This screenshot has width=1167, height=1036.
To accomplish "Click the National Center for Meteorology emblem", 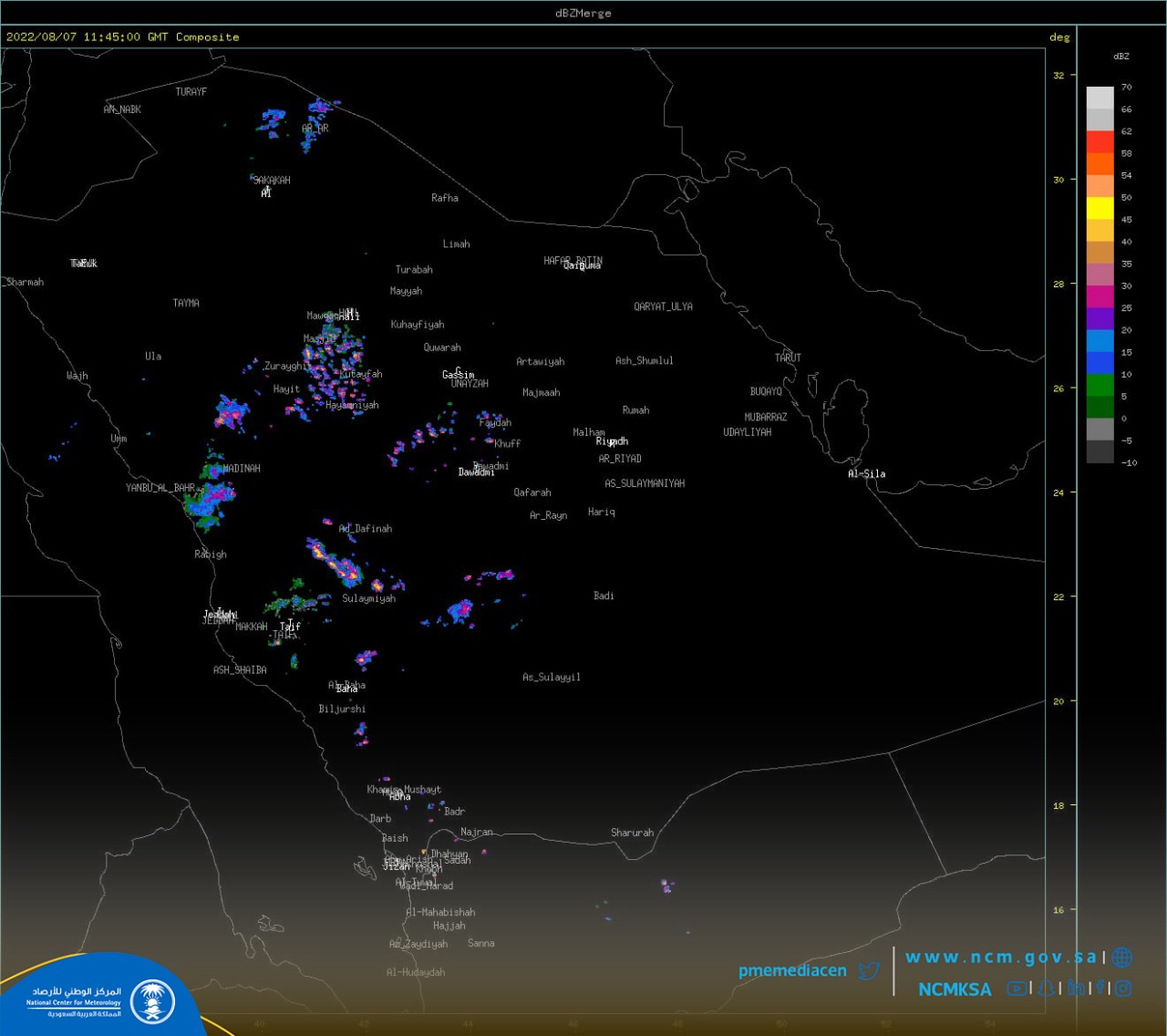I will (153, 1002).
